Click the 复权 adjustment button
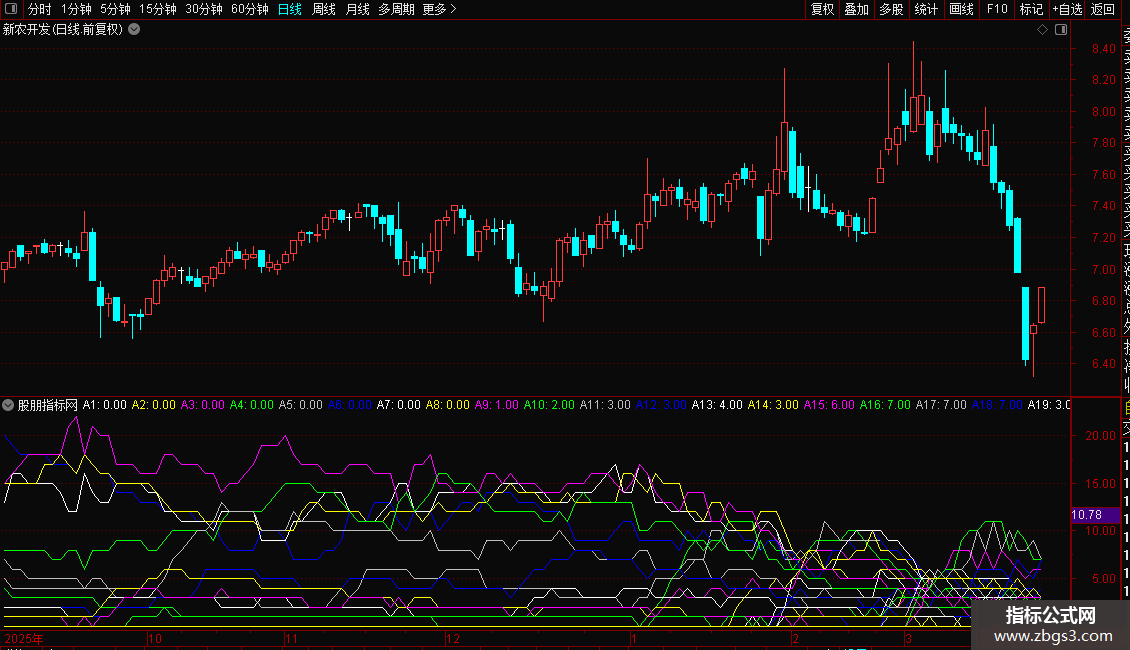Screen dimensions: 1130x650 click(x=822, y=10)
